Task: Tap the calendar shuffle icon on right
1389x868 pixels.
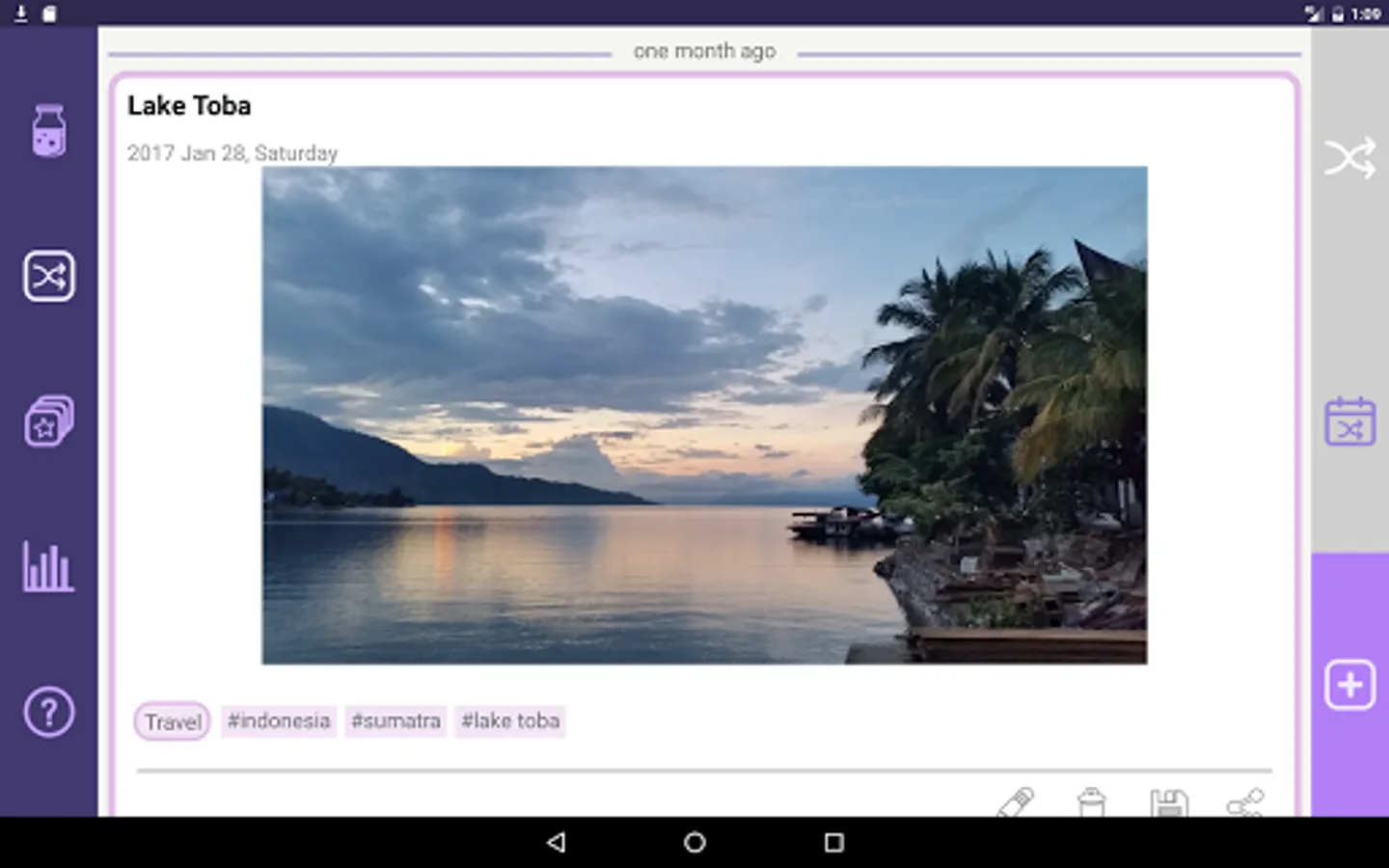Action: (1349, 421)
